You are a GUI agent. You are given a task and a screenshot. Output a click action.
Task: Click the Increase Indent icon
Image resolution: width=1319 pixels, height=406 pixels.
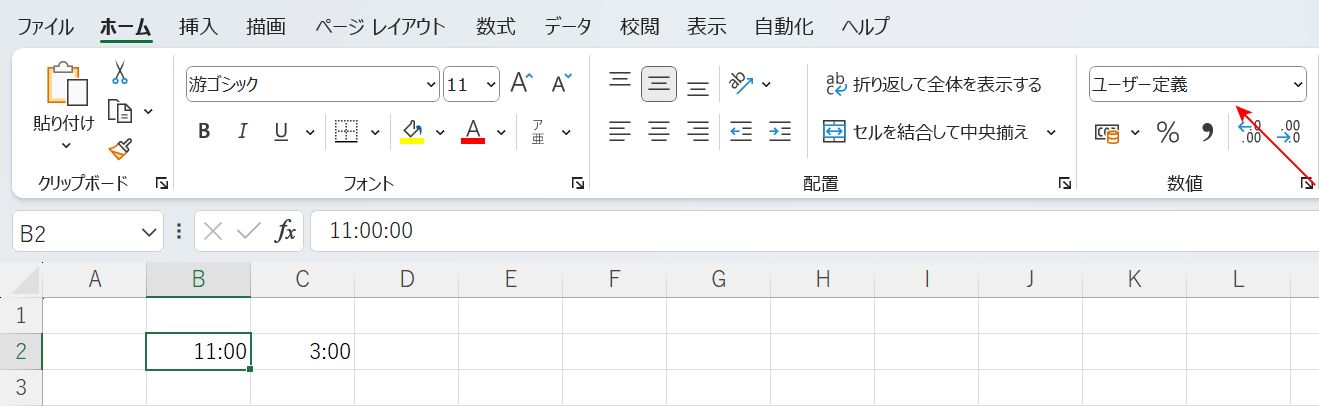pos(780,131)
